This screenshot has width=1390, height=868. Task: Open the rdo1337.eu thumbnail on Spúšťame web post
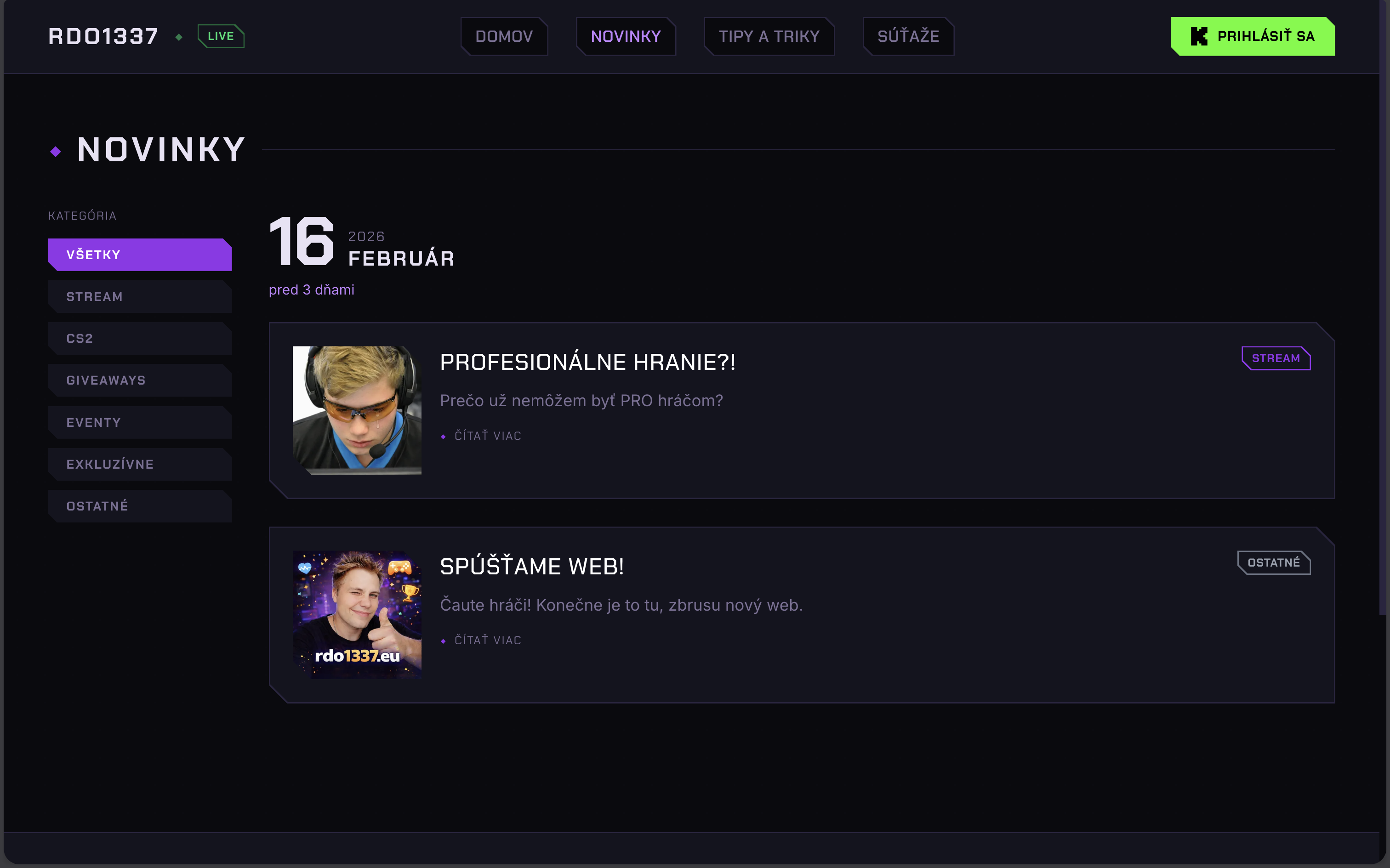(x=357, y=614)
